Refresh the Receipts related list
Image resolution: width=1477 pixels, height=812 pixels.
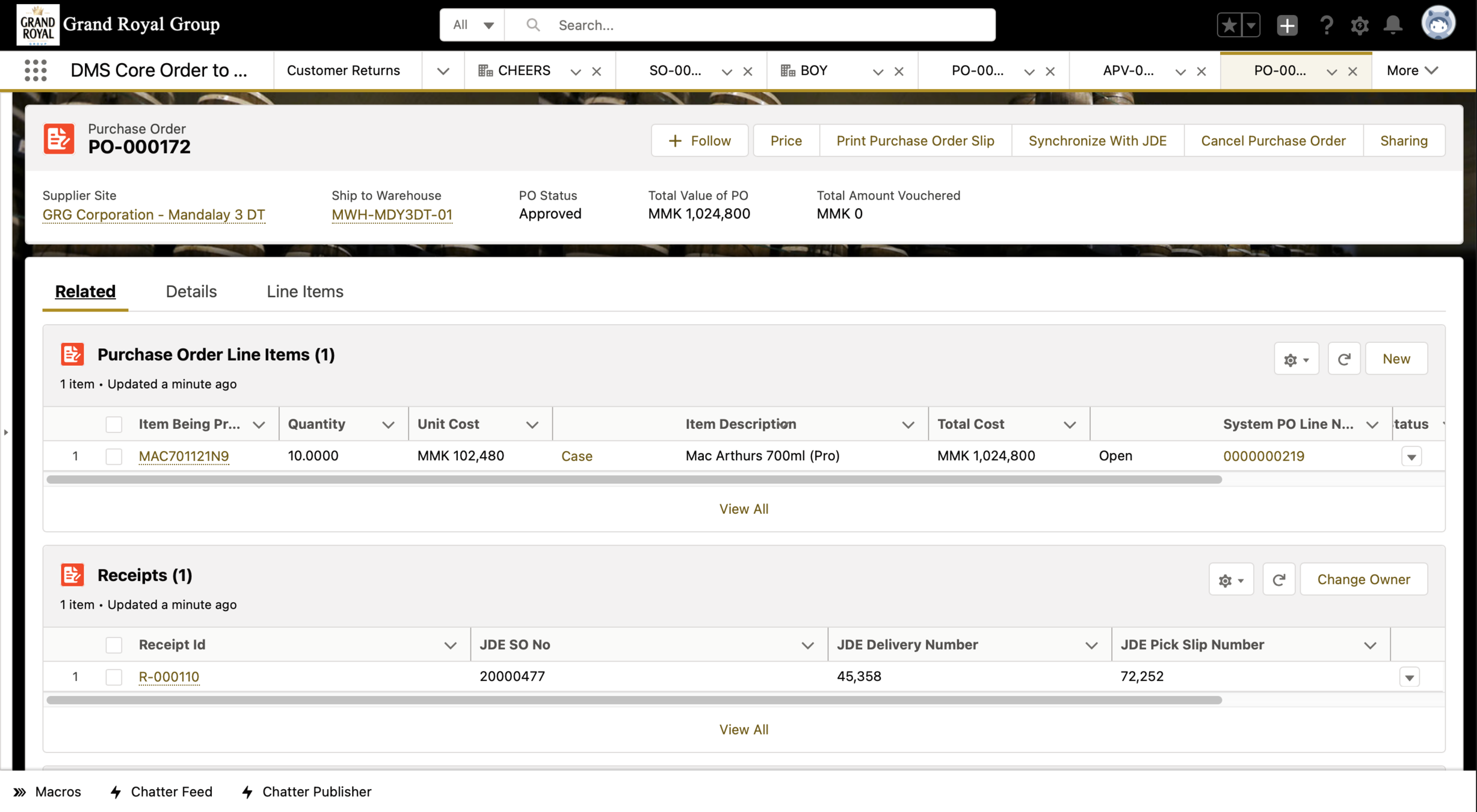[x=1278, y=580]
